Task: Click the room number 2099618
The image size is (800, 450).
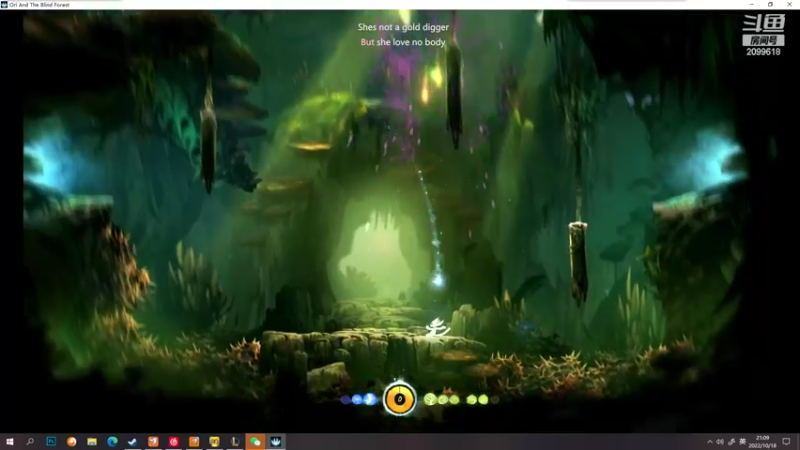Action: click(x=763, y=52)
